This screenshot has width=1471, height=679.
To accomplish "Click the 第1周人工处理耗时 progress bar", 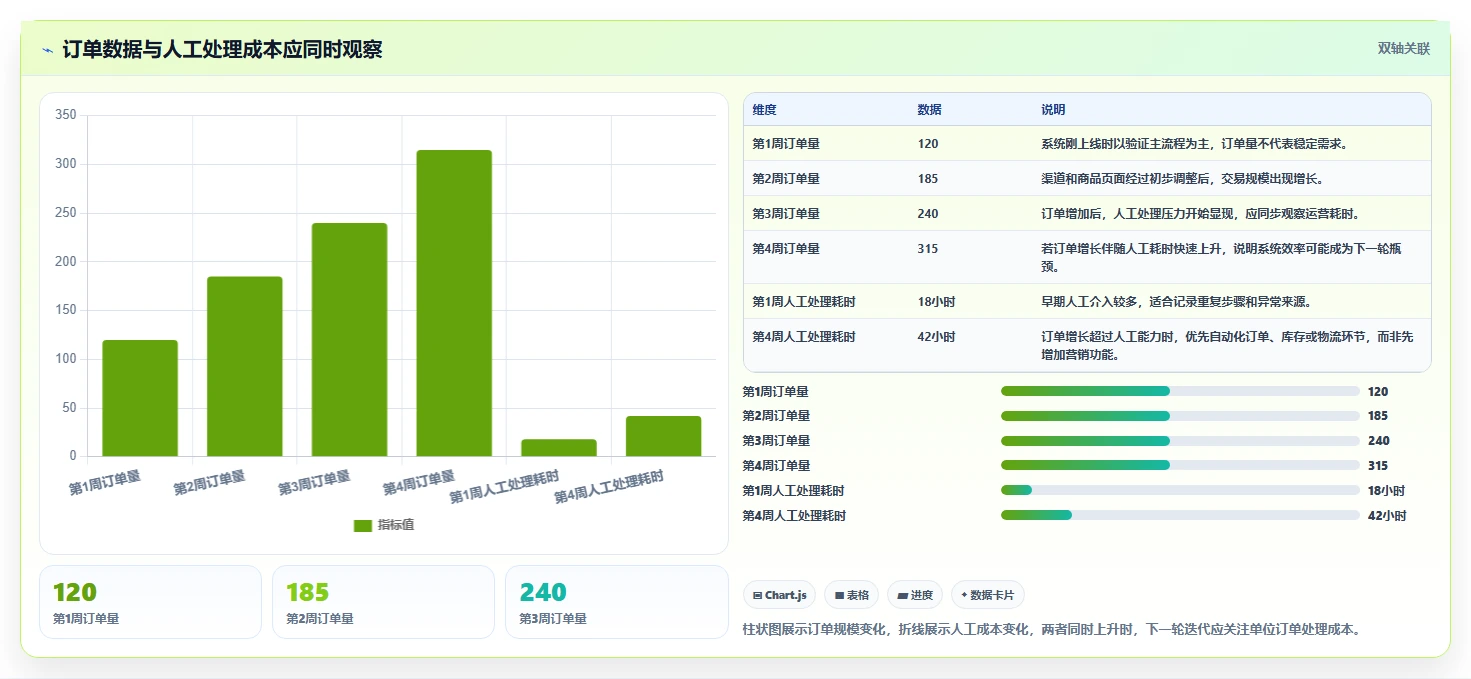I will (x=1180, y=490).
